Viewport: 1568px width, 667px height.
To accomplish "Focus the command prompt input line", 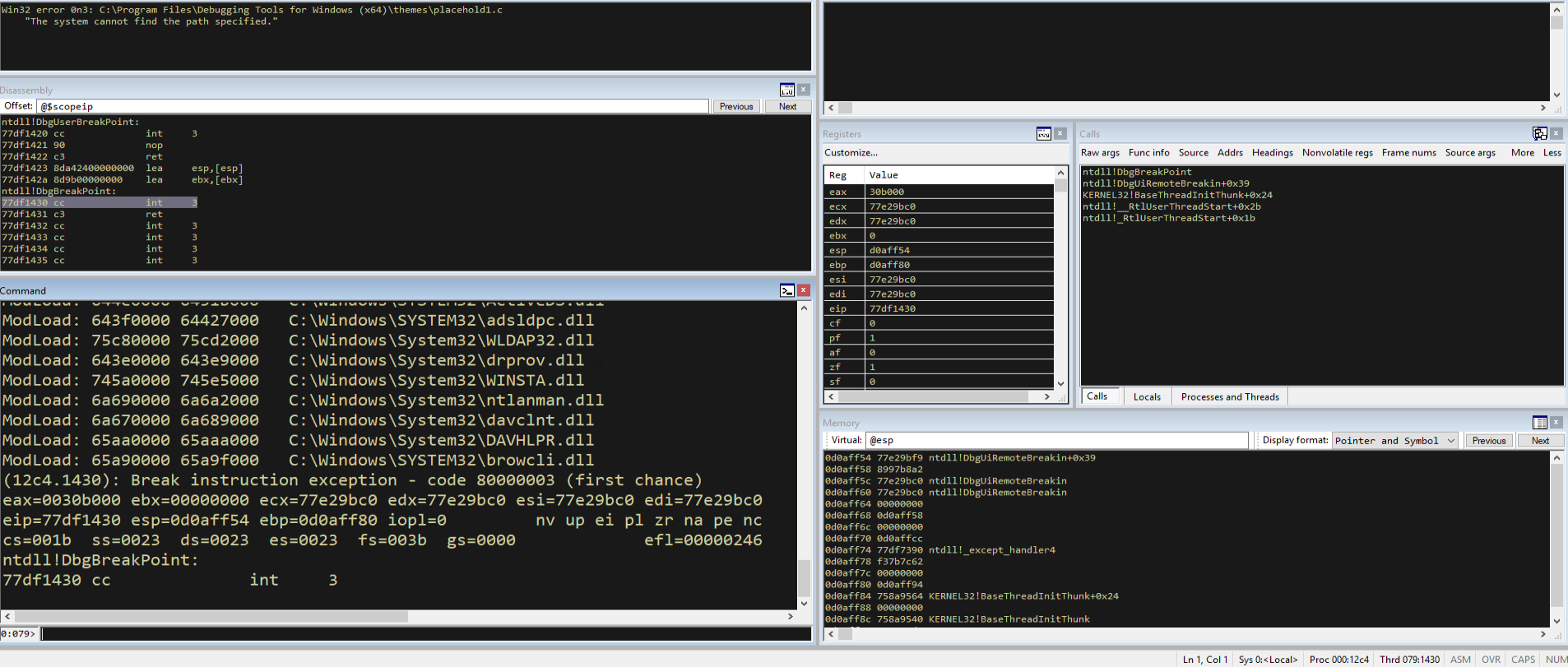I will 425,634.
